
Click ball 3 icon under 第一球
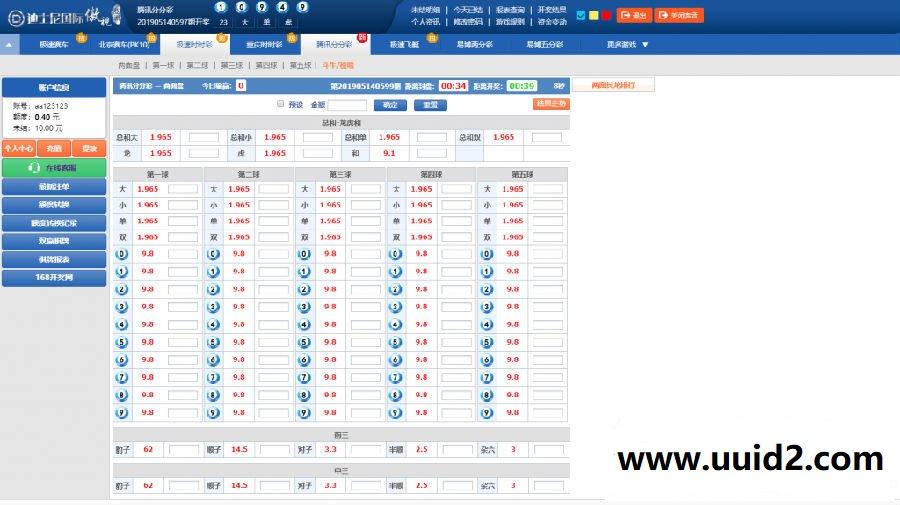coord(122,307)
